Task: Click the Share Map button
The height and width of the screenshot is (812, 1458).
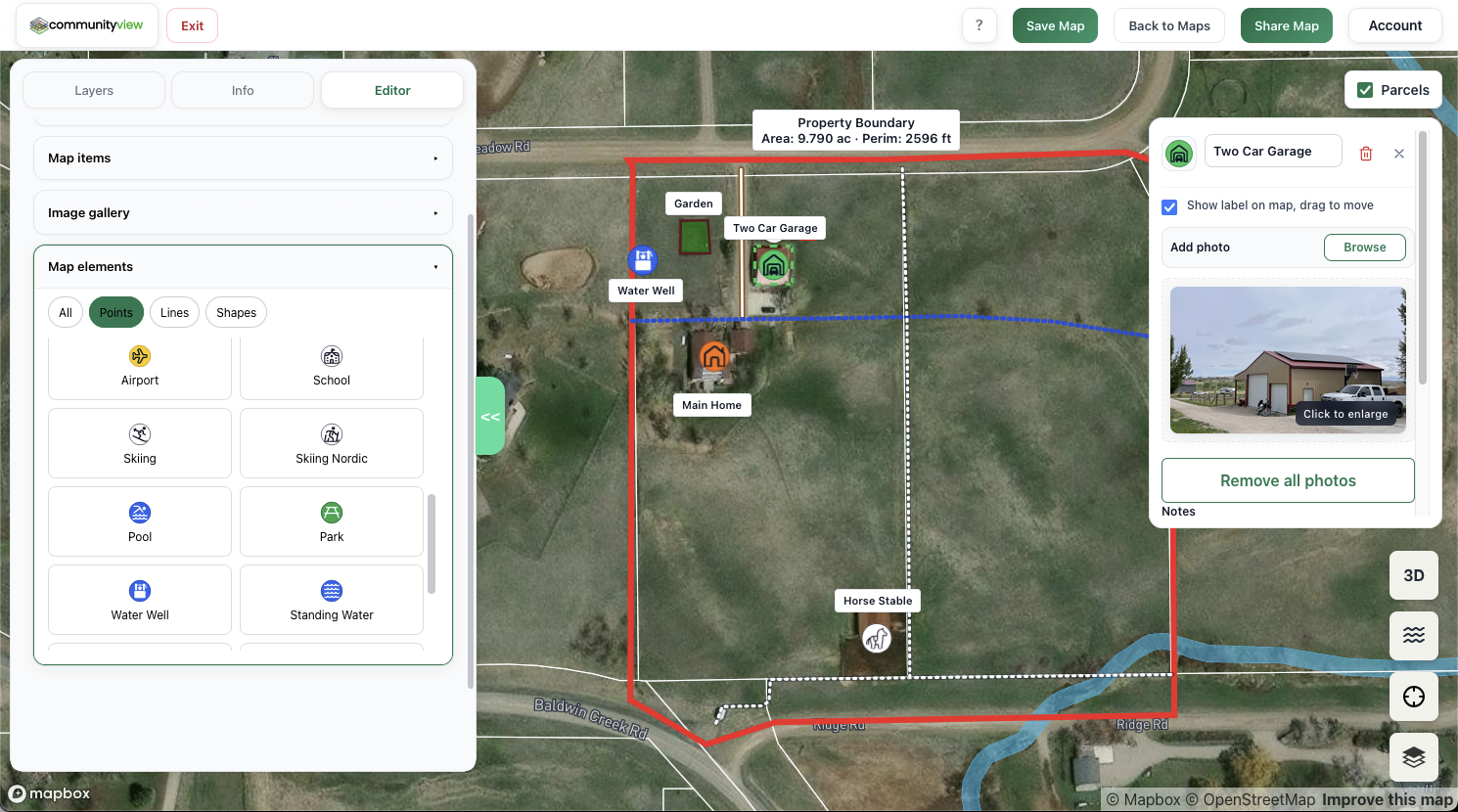Action: click(x=1287, y=25)
